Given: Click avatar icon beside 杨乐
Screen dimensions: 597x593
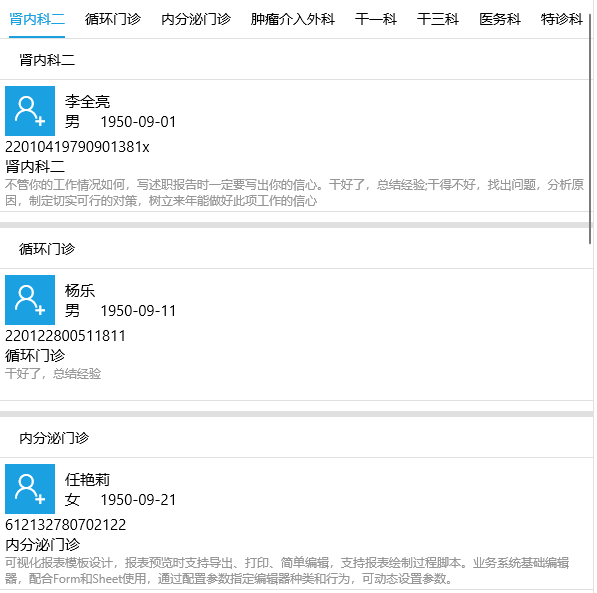Looking at the screenshot, I should (x=30, y=300).
